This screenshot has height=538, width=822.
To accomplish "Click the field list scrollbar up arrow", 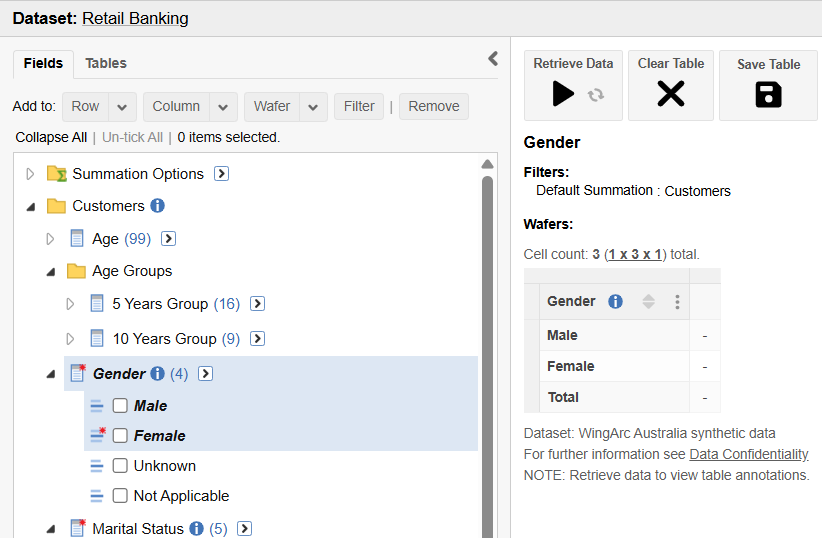I will [x=488, y=165].
